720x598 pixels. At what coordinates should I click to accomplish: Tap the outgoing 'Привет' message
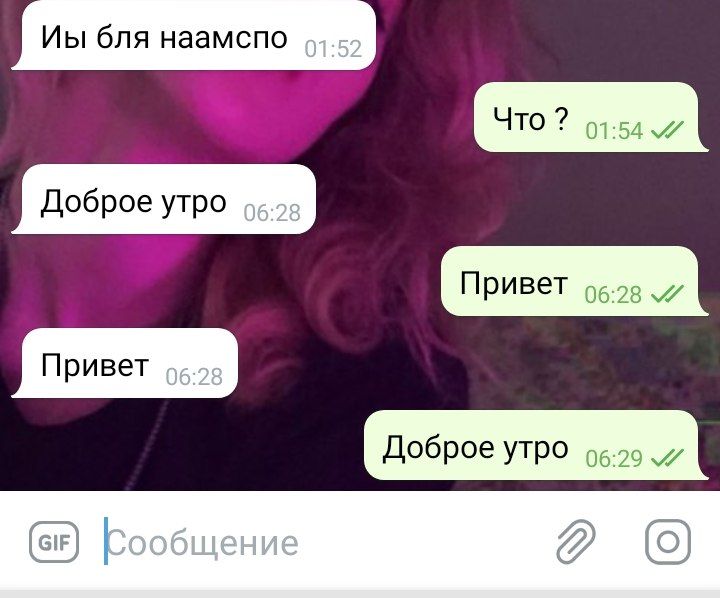pos(574,281)
